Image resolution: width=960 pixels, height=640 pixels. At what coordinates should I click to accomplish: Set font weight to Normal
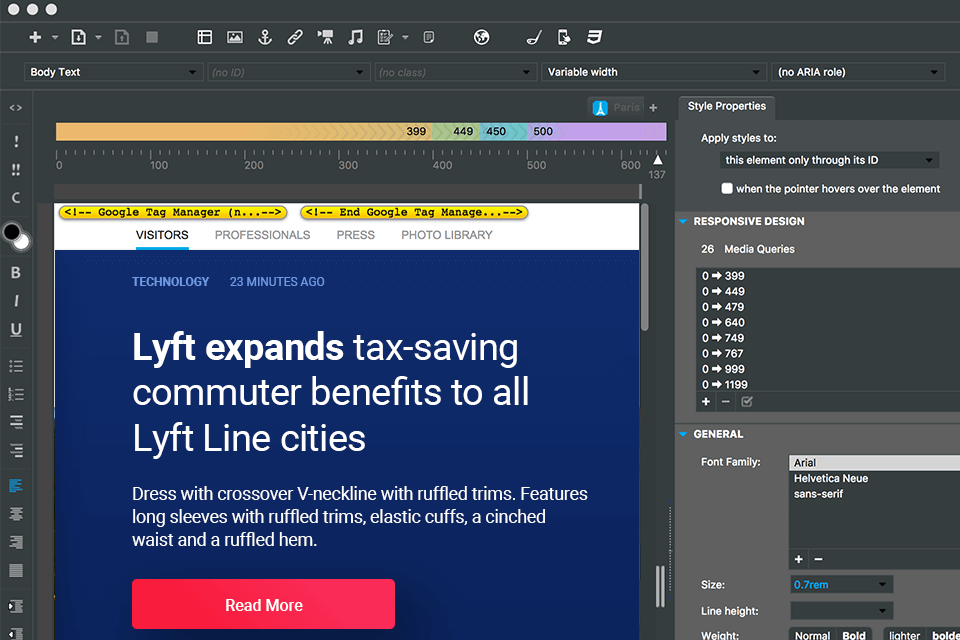(812, 635)
